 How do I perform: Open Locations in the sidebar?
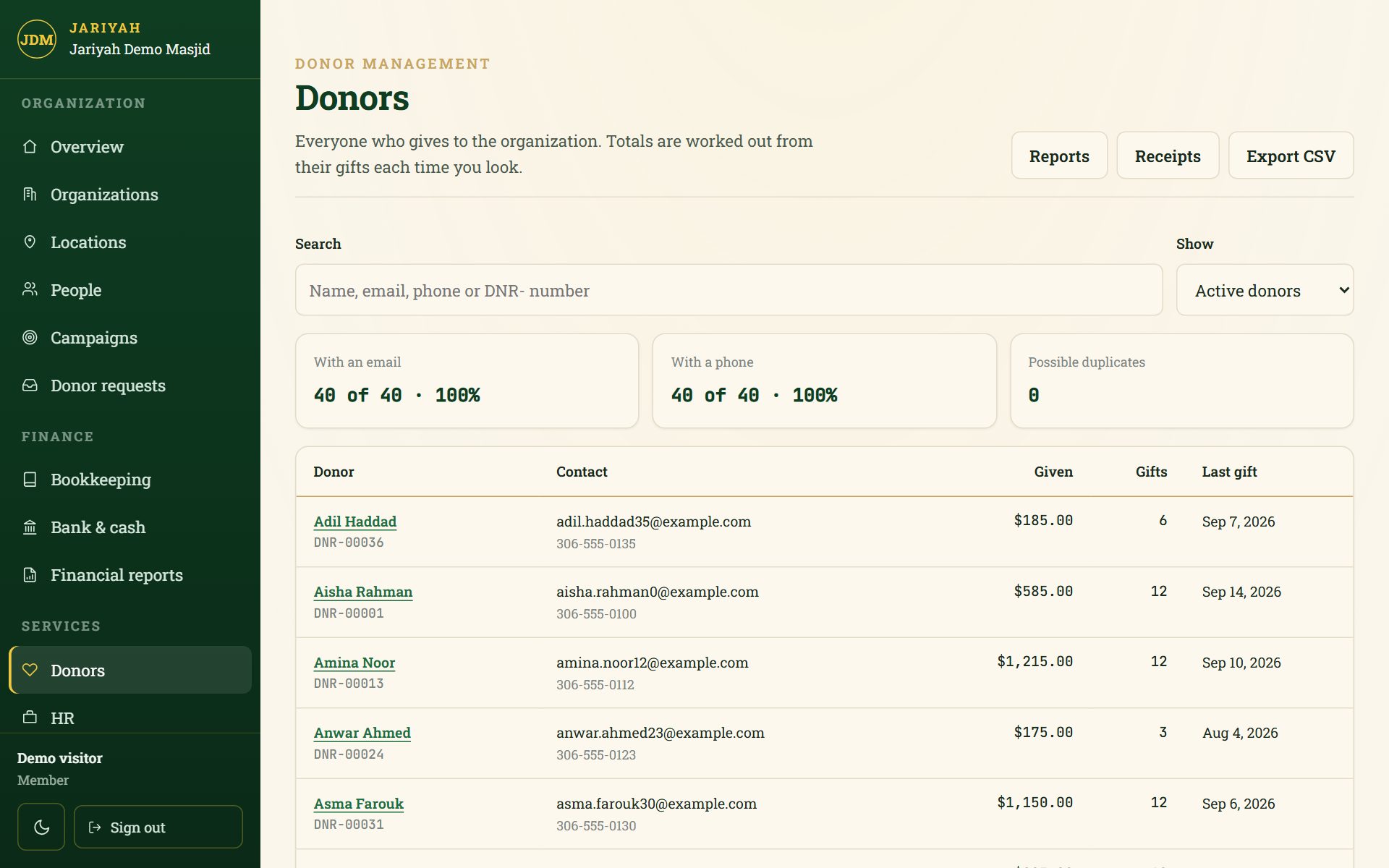point(130,242)
